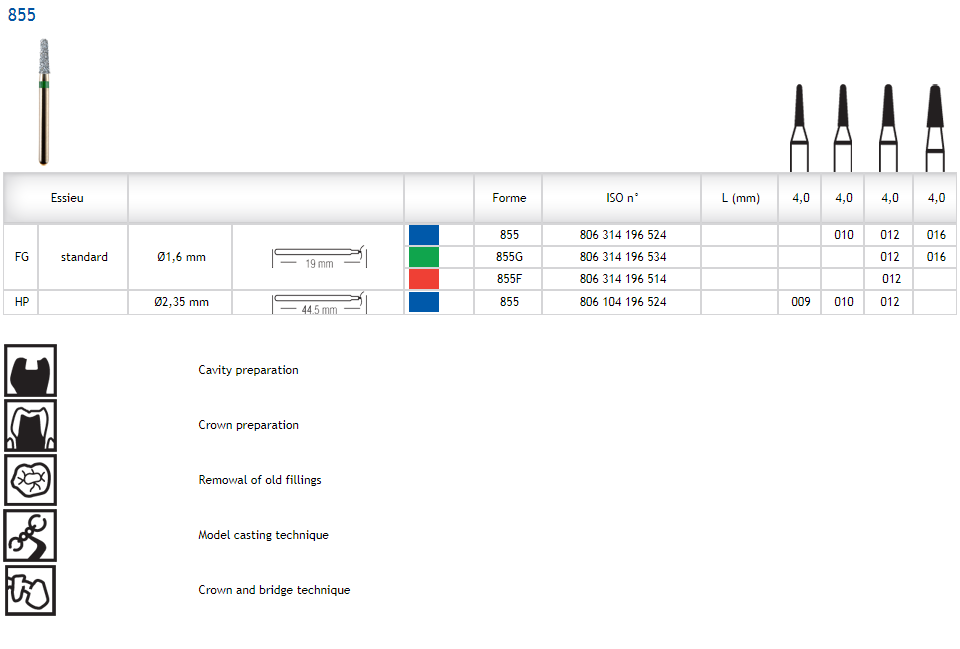Viewport: 960px width, 649px height.
Task: Click the 855 product title heading
Action: pos(22,14)
